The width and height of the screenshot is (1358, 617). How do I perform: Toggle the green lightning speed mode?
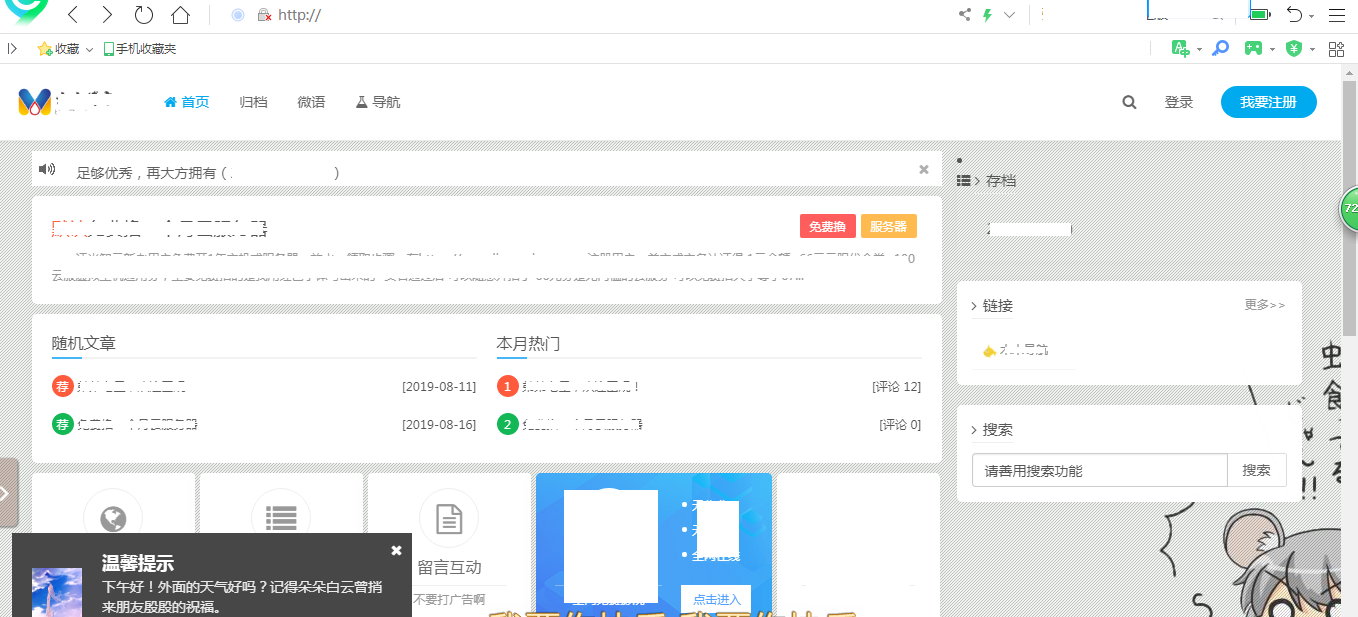tap(986, 14)
